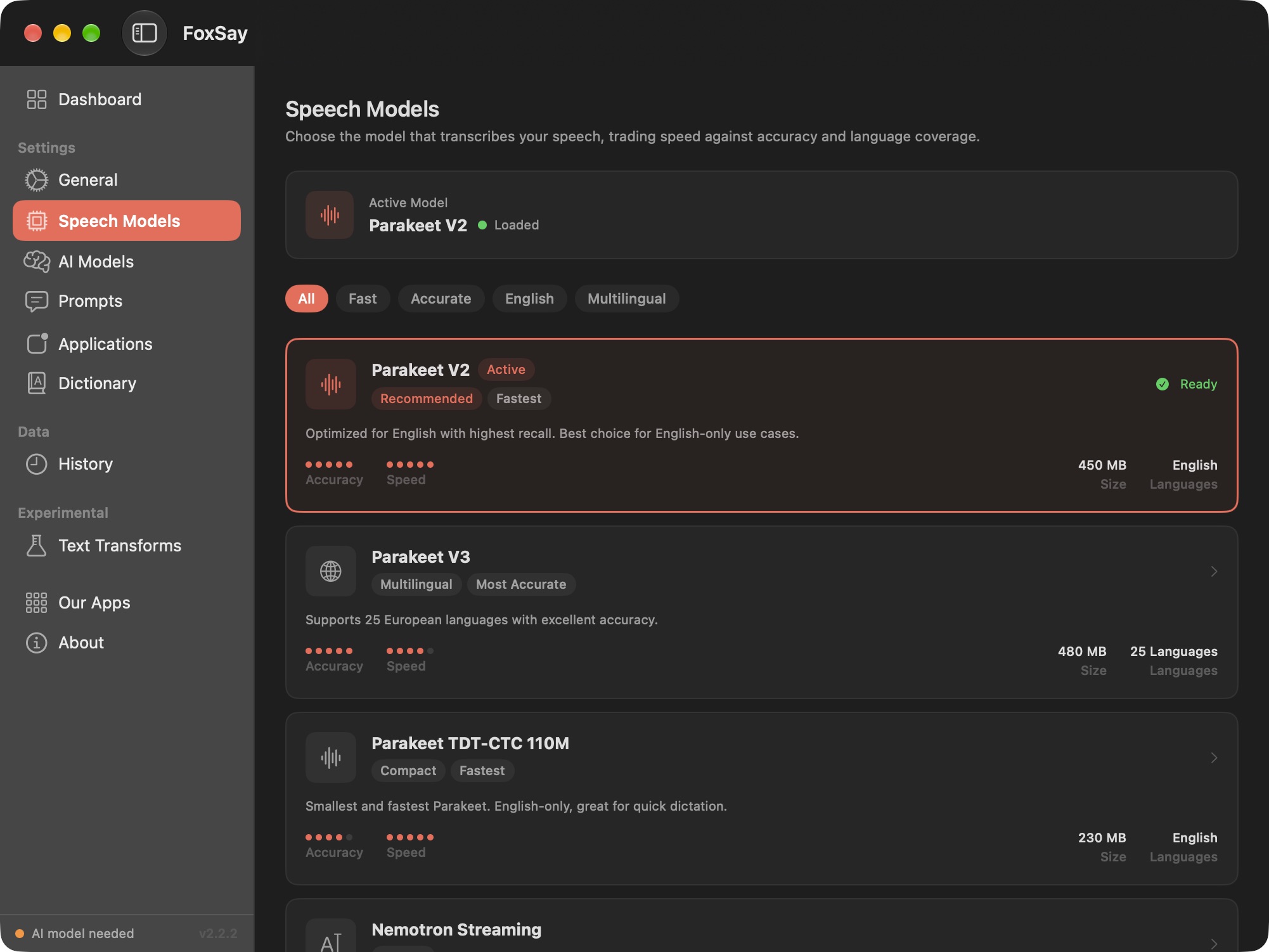Click the AI model needed status

pyautogui.click(x=75, y=934)
